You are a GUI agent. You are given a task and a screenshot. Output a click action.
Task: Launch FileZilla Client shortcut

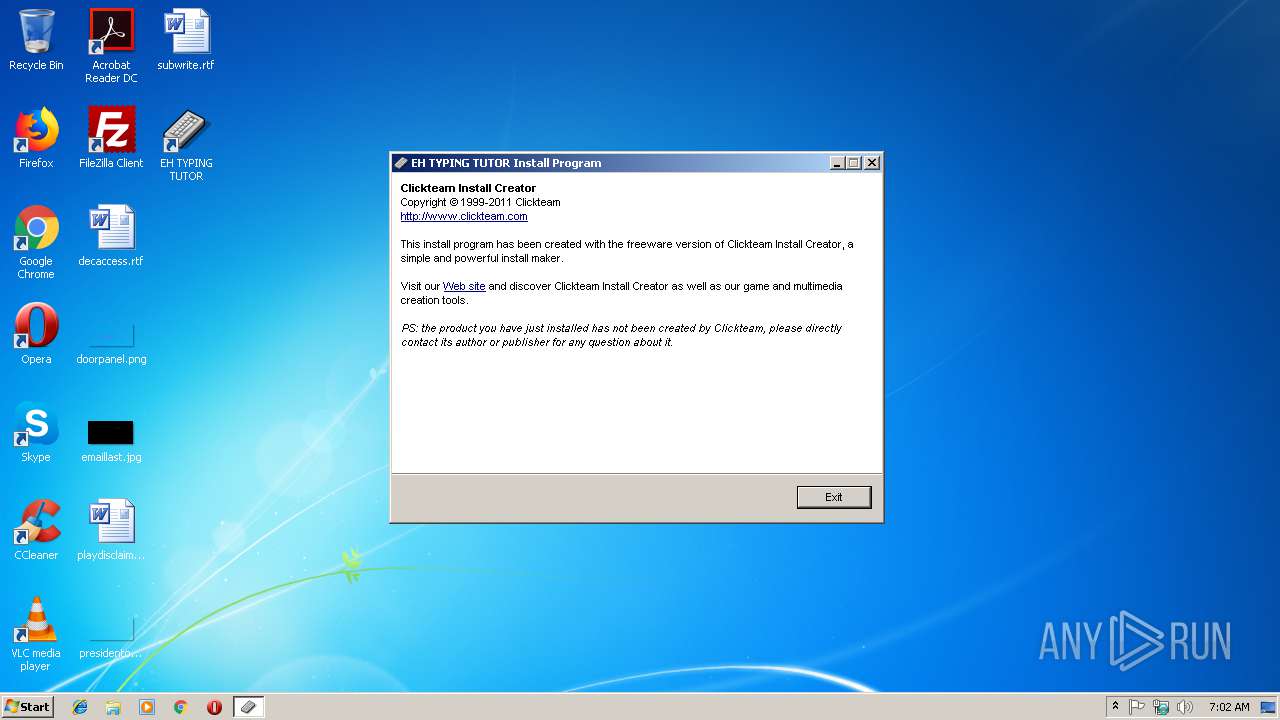(x=111, y=138)
